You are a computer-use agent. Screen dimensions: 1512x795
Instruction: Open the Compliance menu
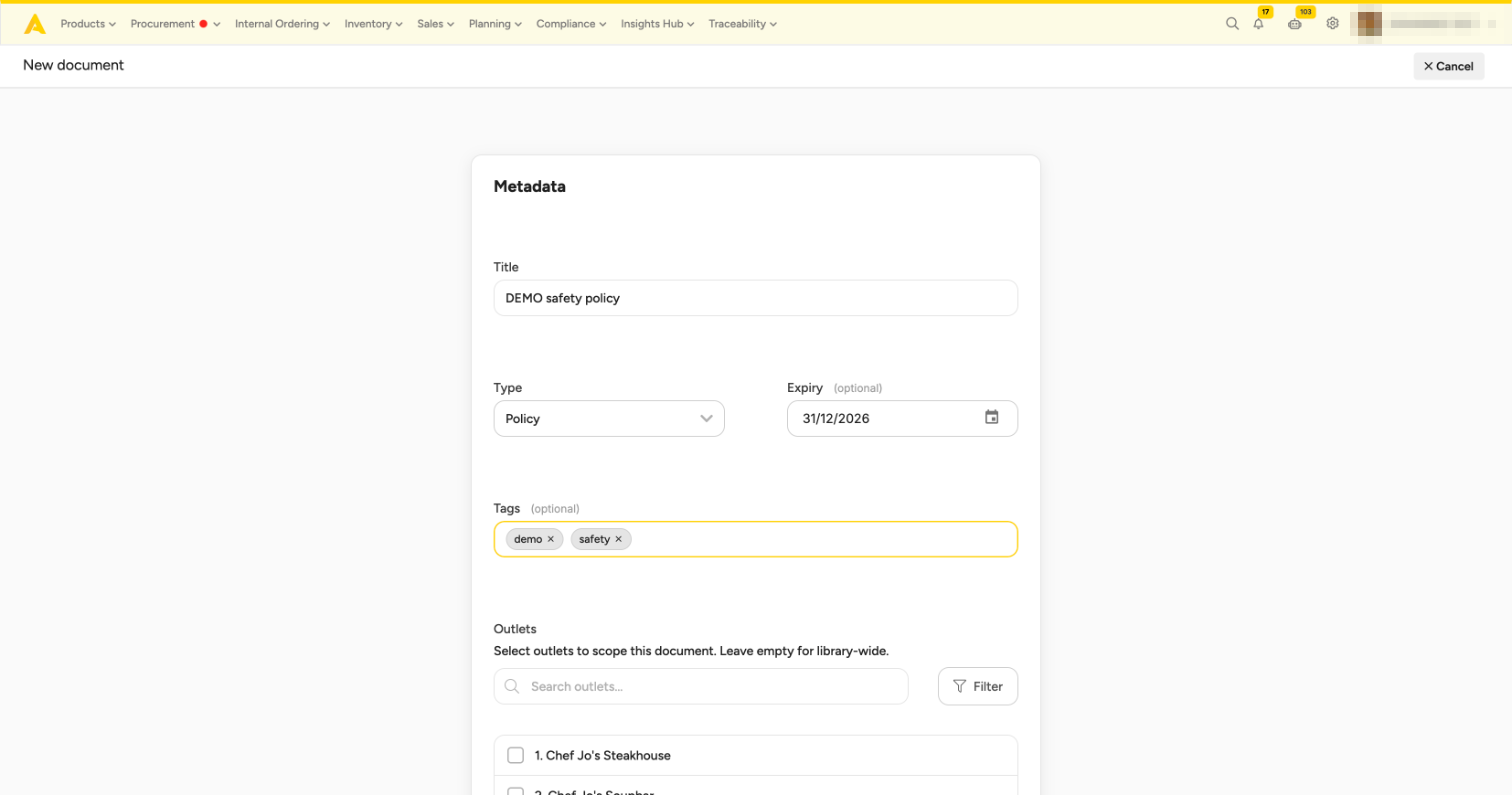[571, 24]
